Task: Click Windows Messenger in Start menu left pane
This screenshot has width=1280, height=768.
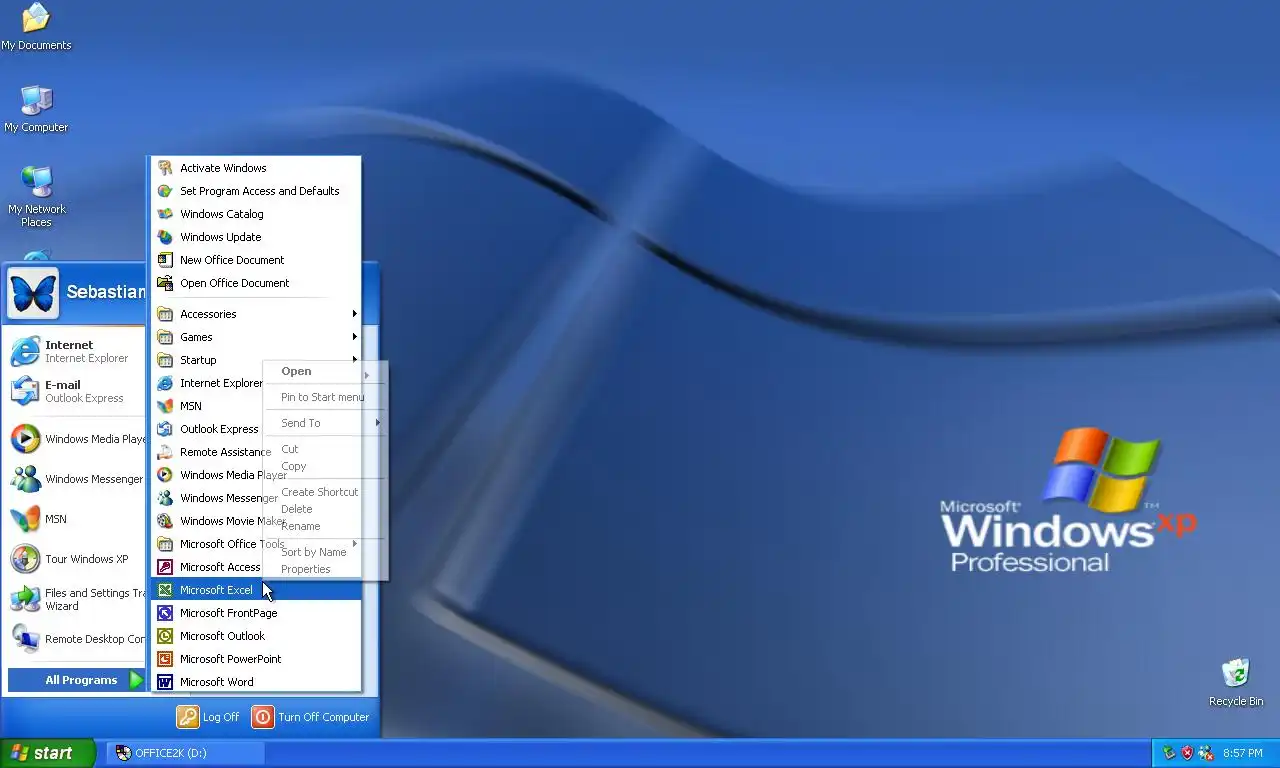Action: click(x=77, y=479)
